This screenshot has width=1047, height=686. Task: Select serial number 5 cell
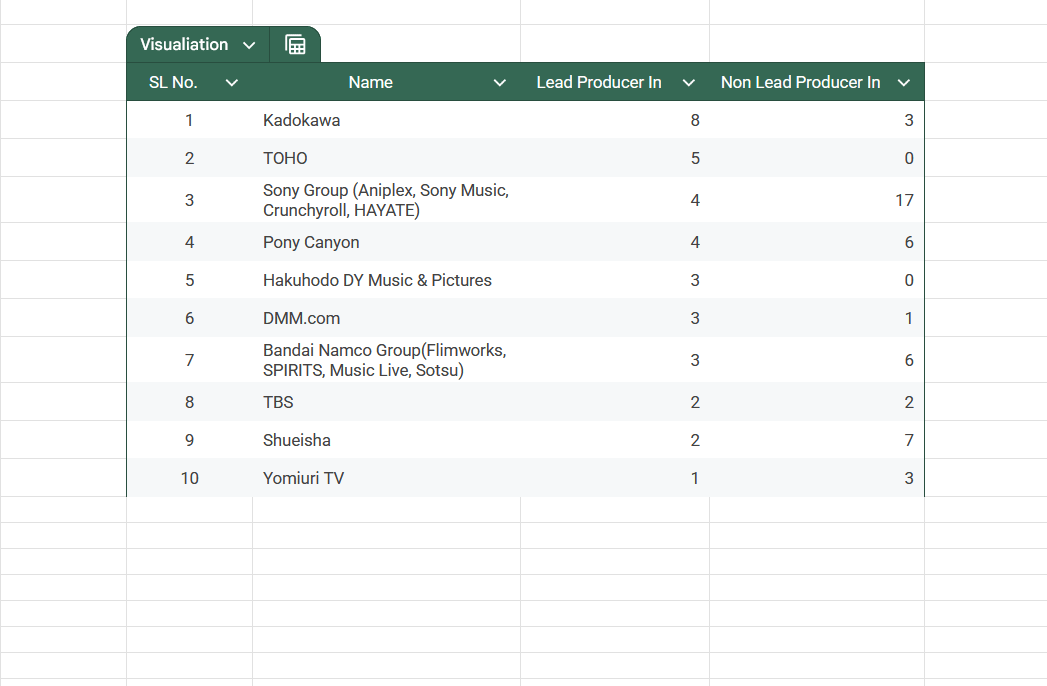pos(190,280)
